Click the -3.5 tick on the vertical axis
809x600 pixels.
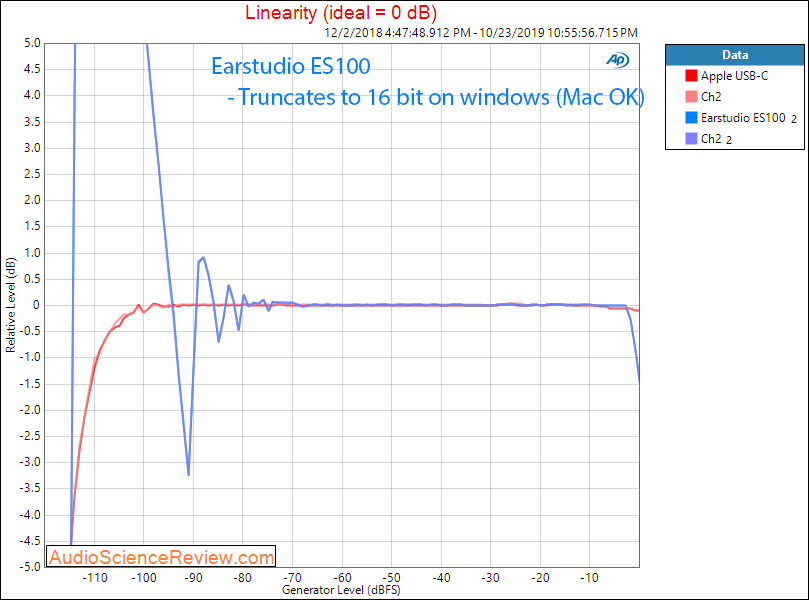pyautogui.click(x=30, y=489)
